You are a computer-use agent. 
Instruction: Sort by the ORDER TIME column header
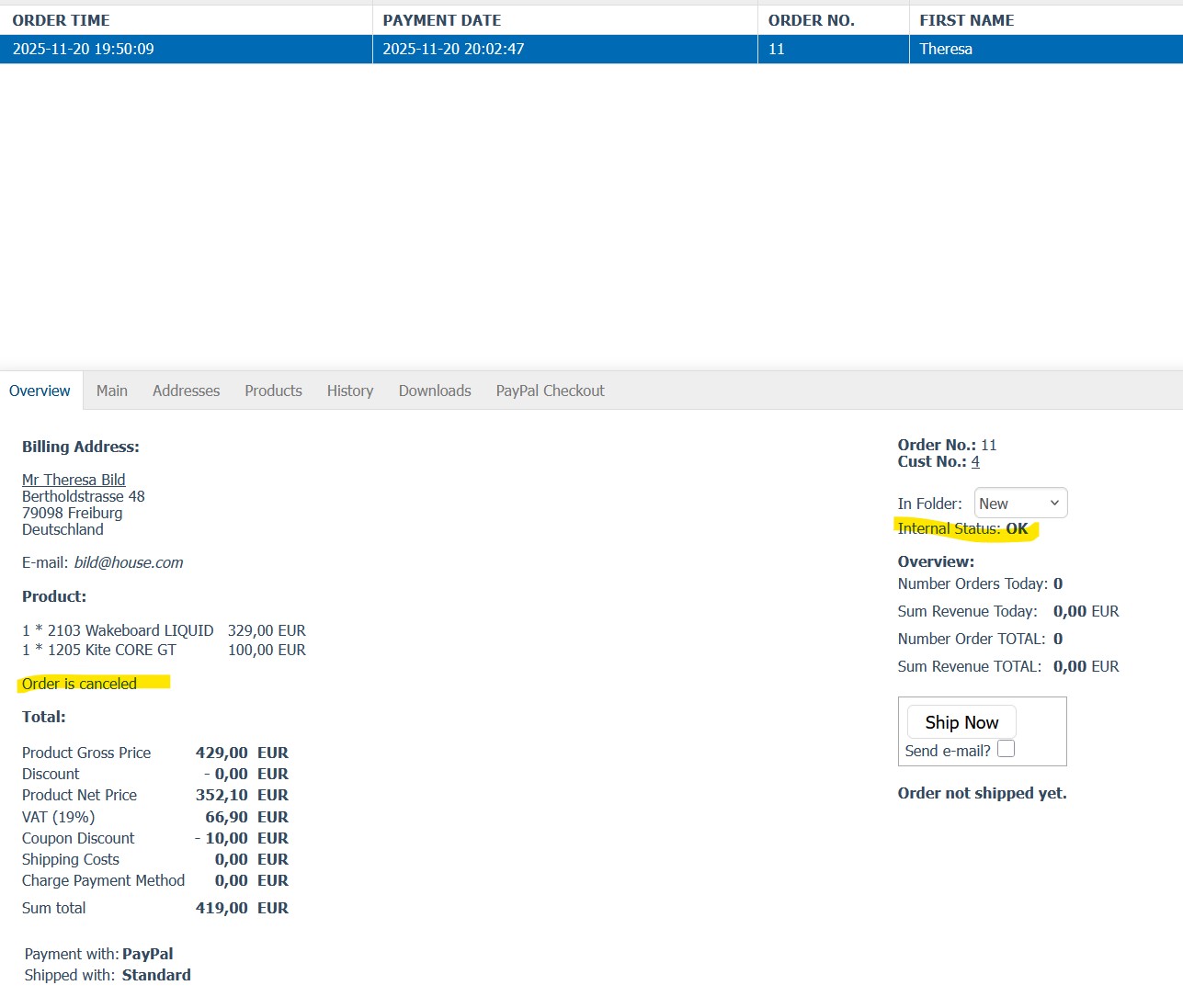click(x=61, y=20)
